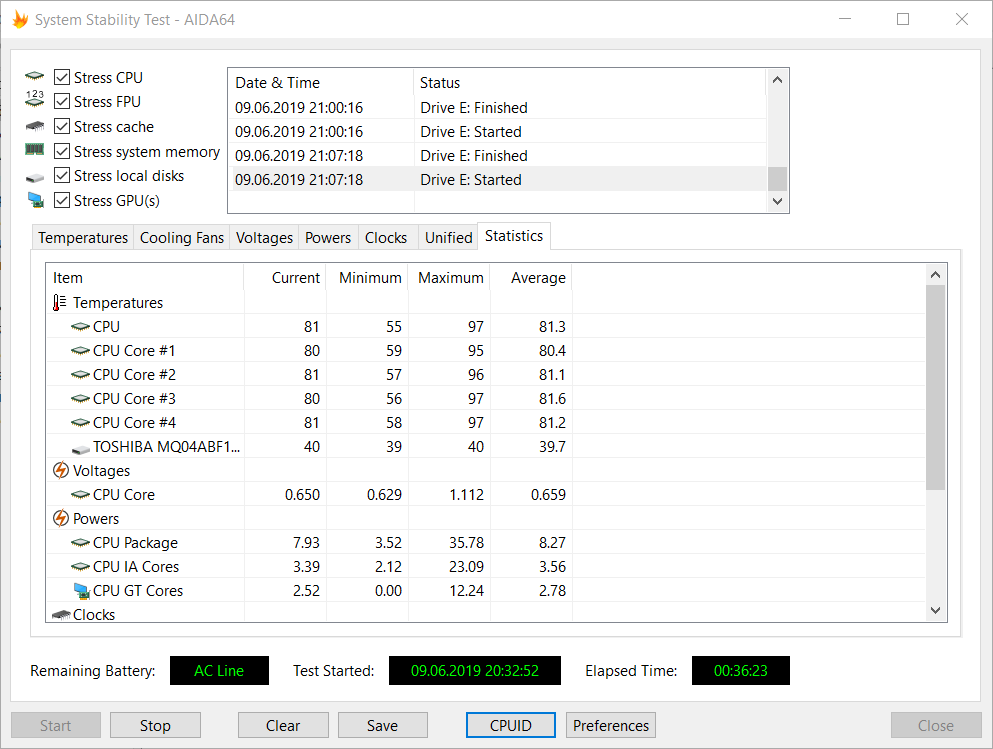
Task: Click the lightning icon of Powers group
Action: click(60, 519)
